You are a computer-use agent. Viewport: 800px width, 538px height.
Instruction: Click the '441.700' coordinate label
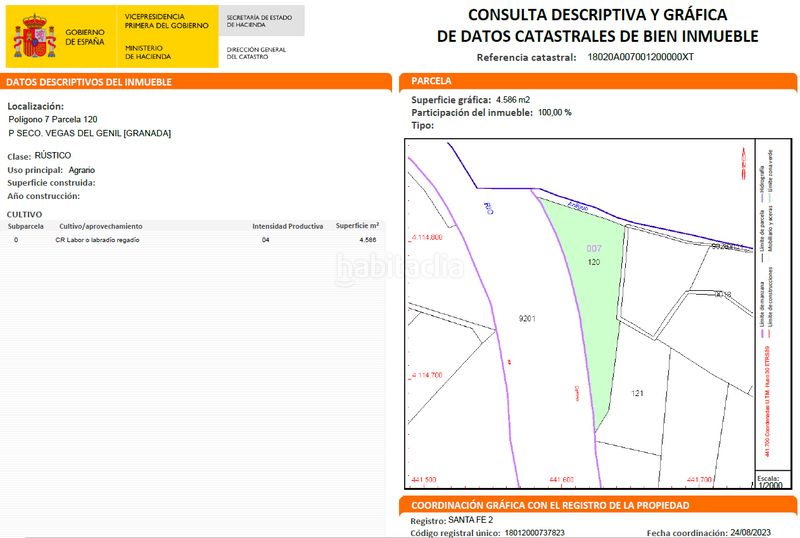(x=699, y=480)
